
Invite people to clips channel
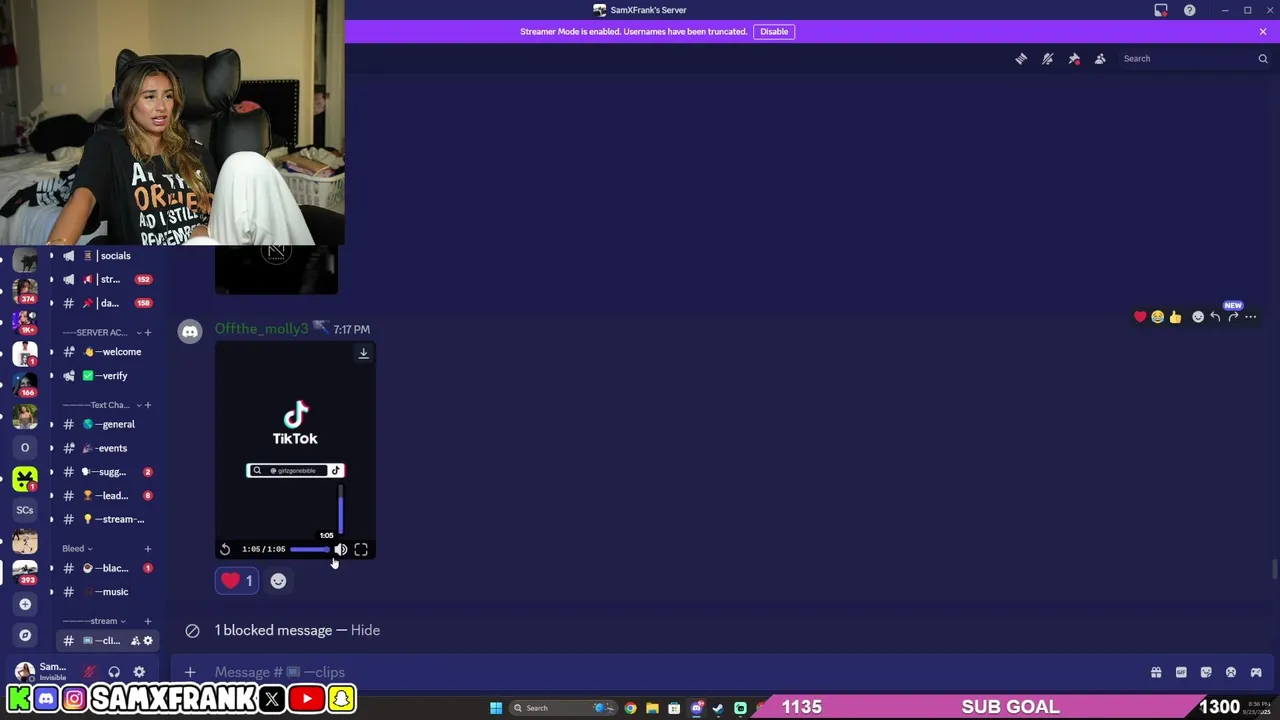tap(135, 641)
